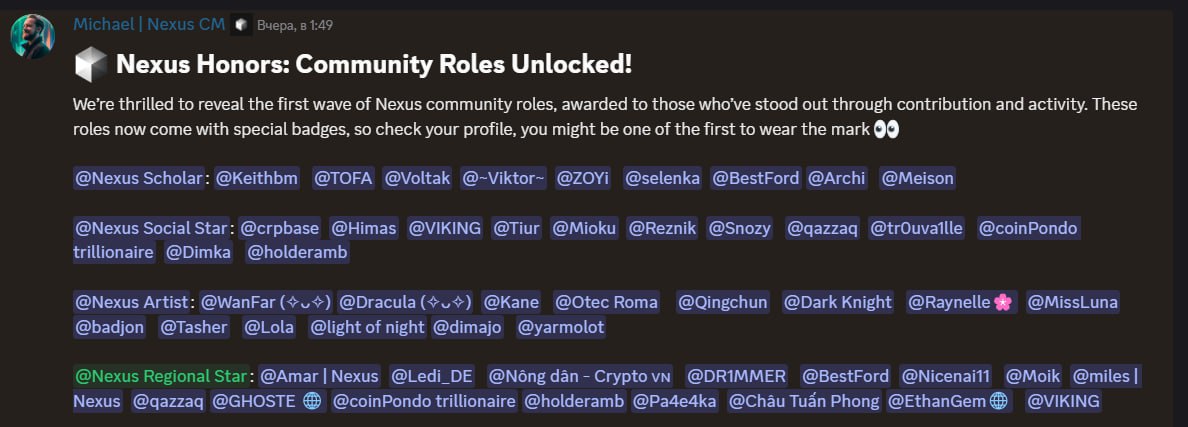Click the @Amar | Nexus mention
1188x427 pixels.
tap(318, 376)
